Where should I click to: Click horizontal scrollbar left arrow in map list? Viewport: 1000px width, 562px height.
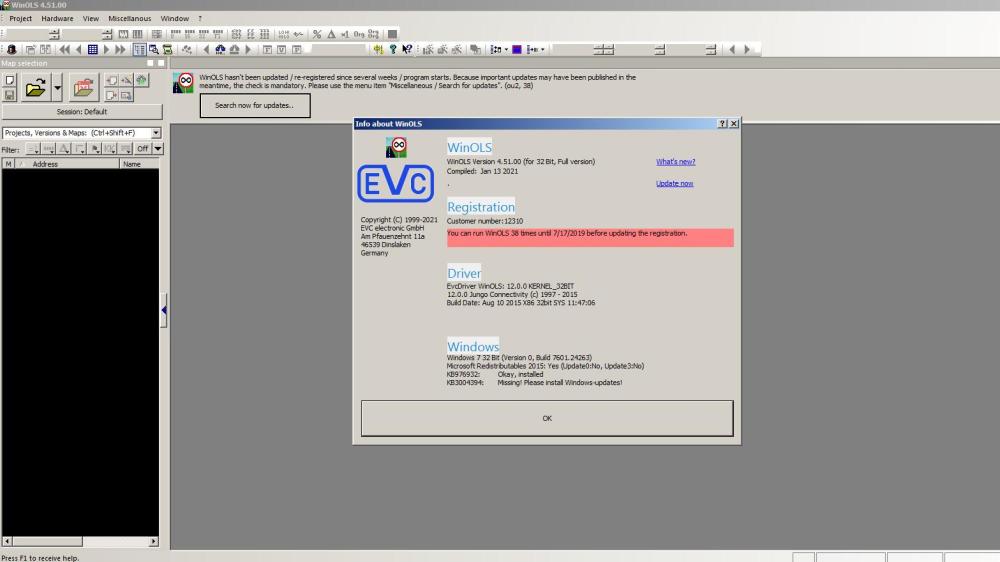[x=7, y=542]
